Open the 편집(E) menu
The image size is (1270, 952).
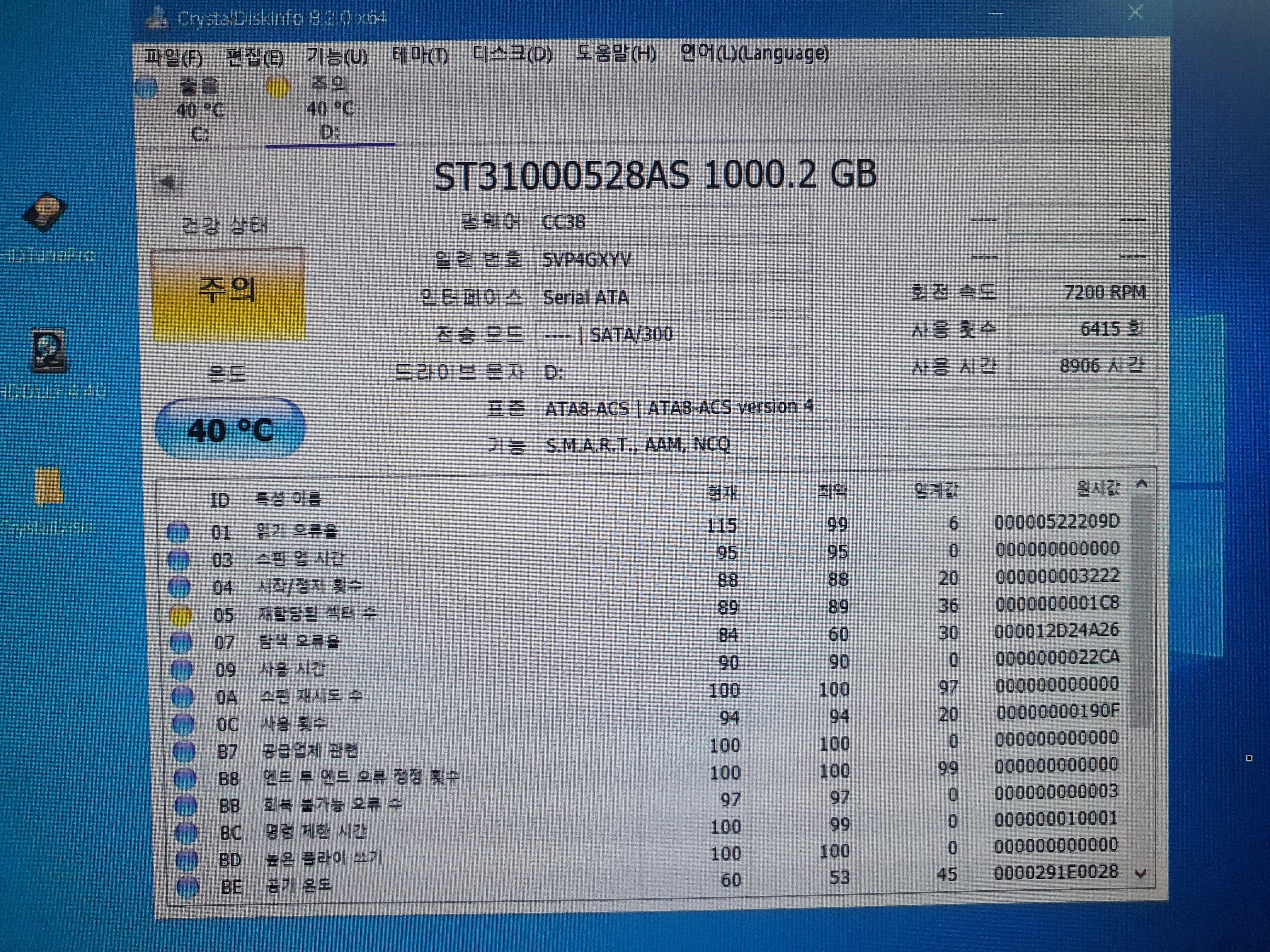254,57
